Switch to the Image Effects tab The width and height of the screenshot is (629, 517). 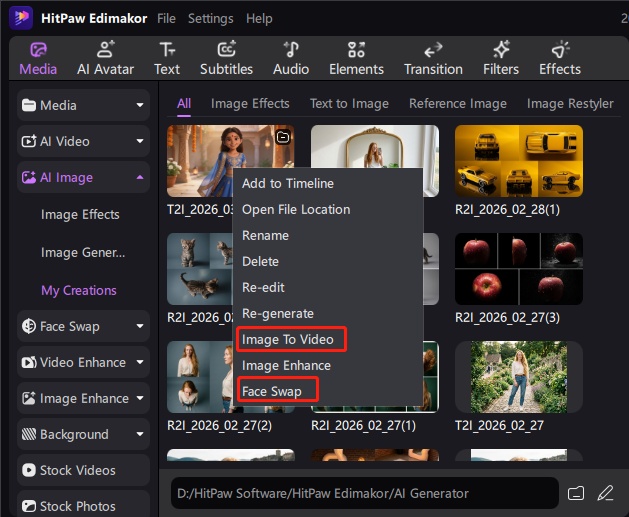click(x=250, y=103)
